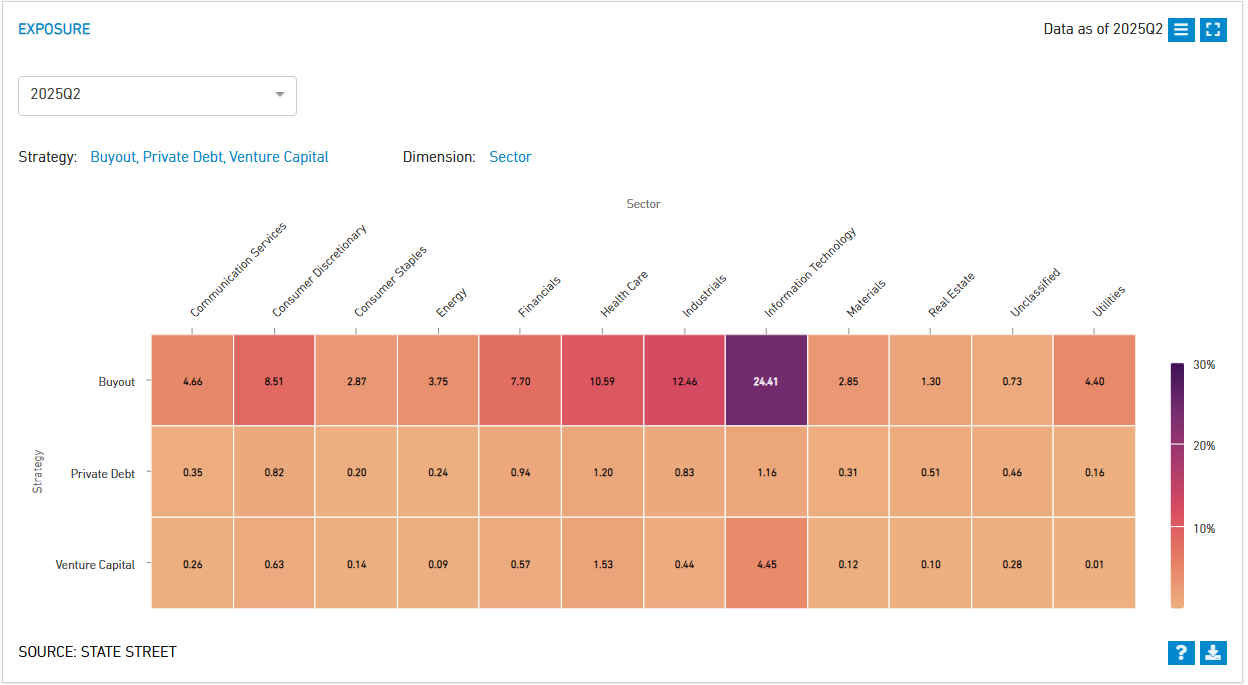The image size is (1248, 685).
Task: Select the Buyout Communication Services 4.66 cell
Action: tap(193, 381)
